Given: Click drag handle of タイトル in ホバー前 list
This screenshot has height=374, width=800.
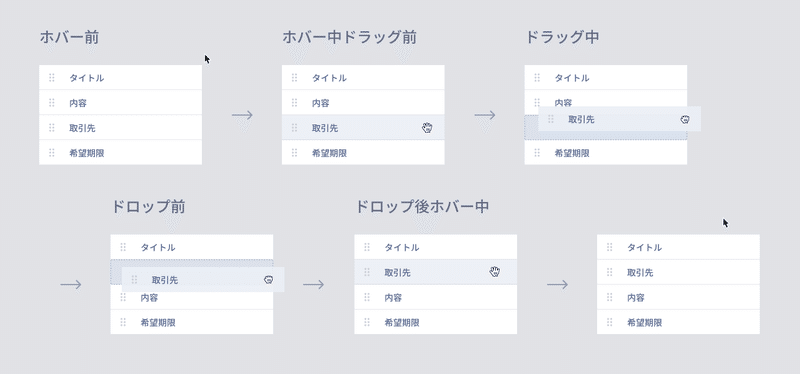Looking at the screenshot, I should tap(52, 78).
